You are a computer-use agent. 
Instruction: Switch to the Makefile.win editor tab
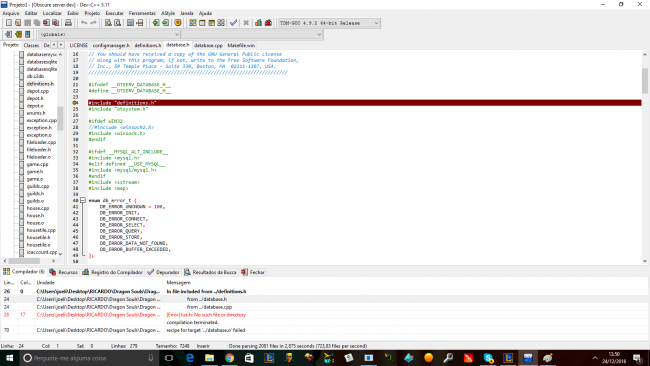pos(241,45)
